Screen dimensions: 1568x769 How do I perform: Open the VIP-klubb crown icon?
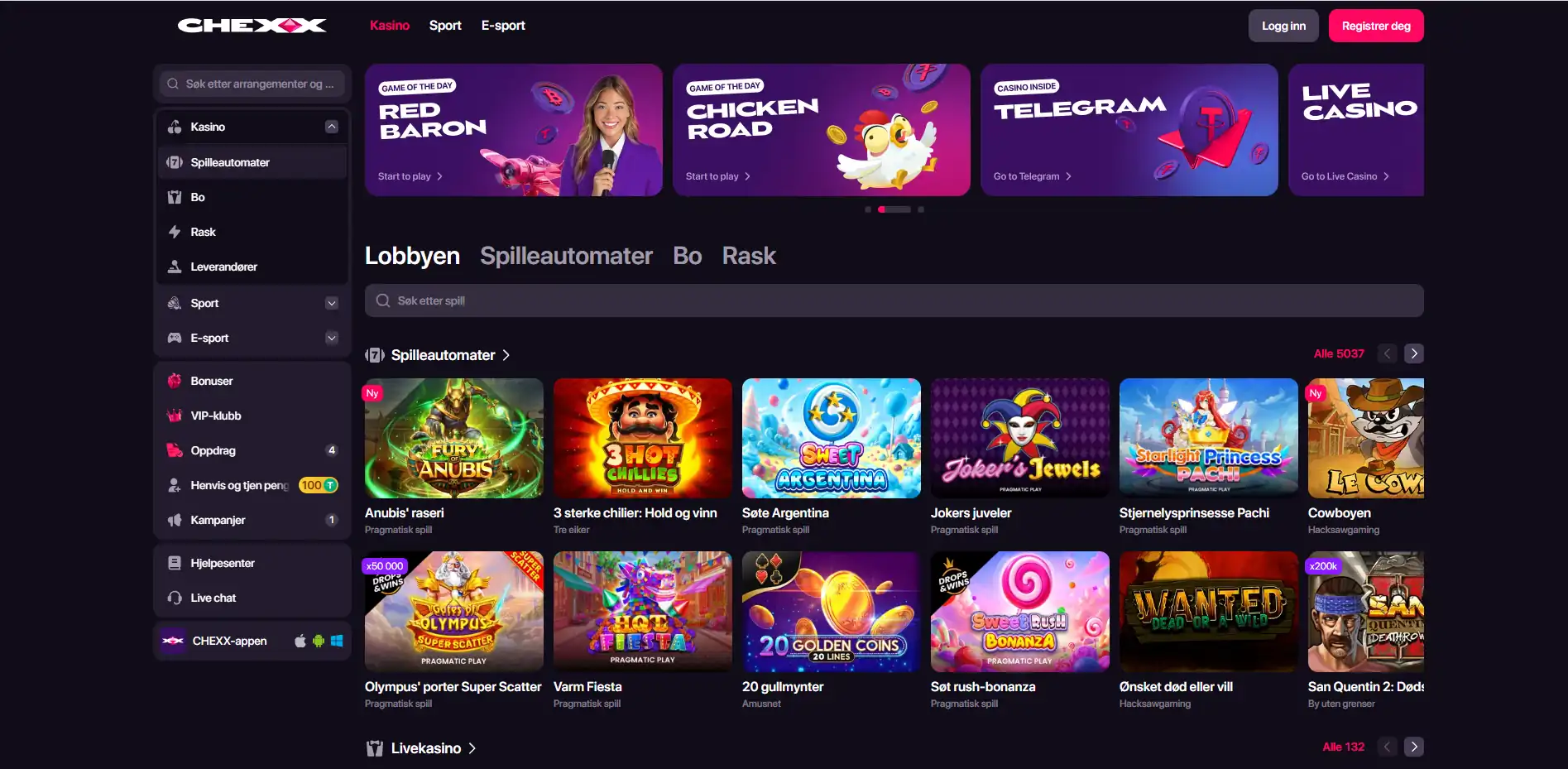(175, 416)
